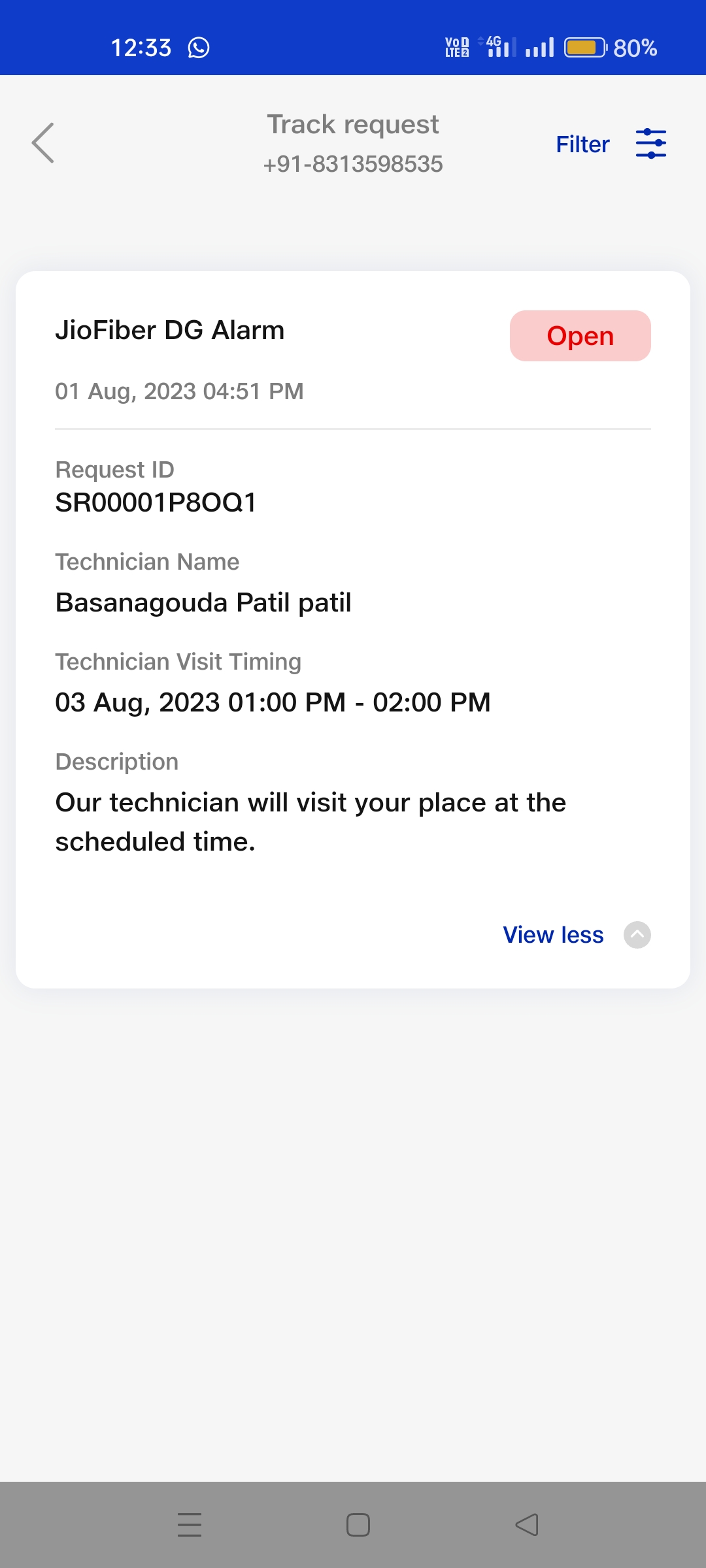The height and width of the screenshot is (1568, 706).
Task: Open the Filter option
Action: click(582, 144)
